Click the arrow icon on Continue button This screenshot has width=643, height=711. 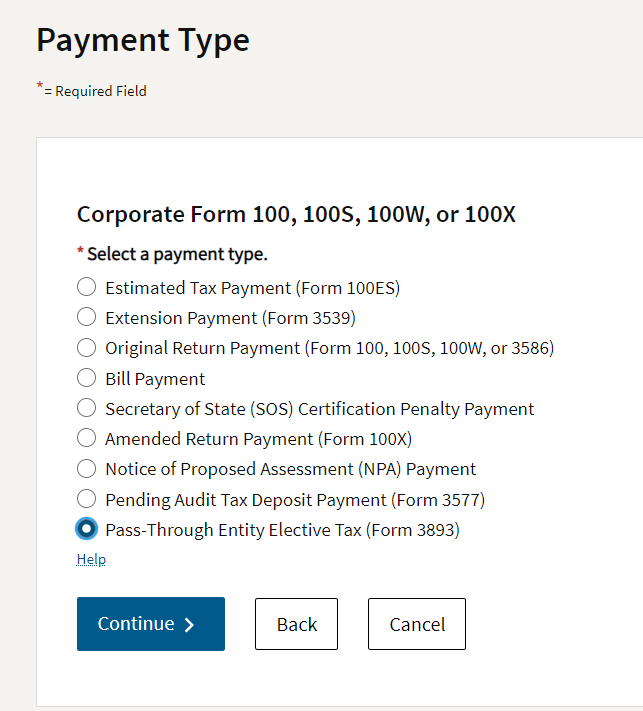pos(190,625)
